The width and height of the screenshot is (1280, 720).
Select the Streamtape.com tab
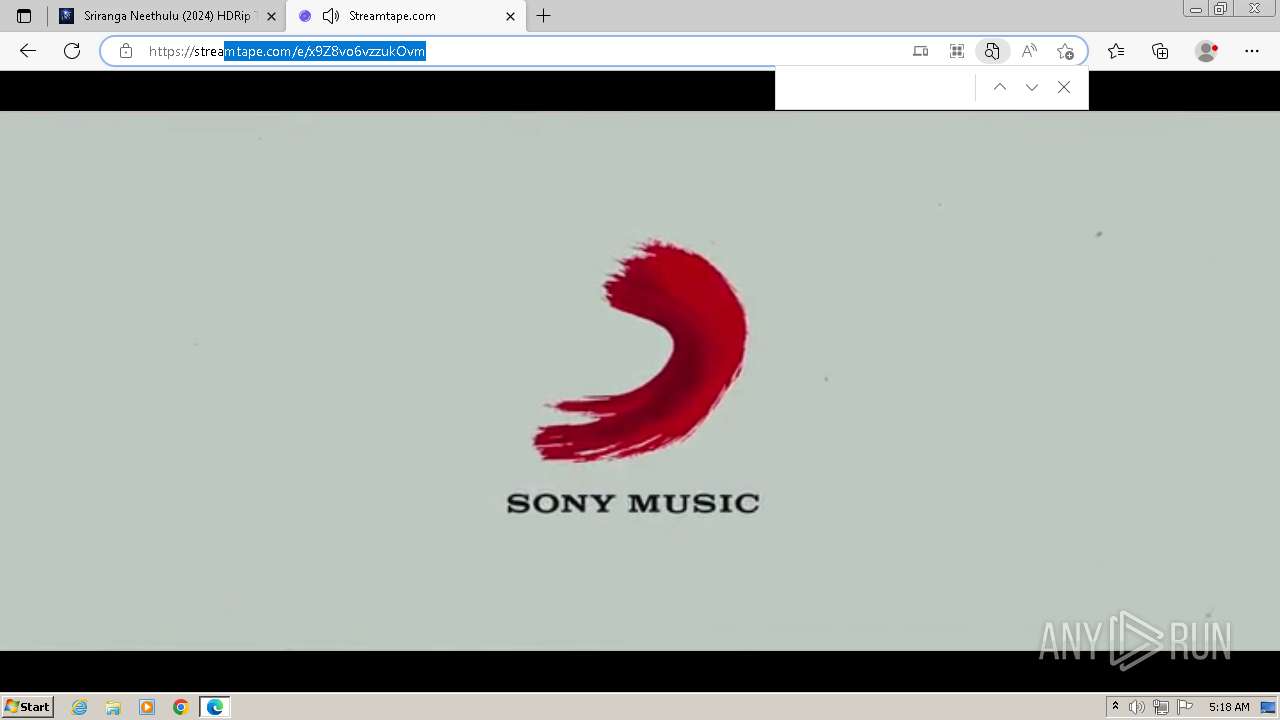pyautogui.click(x=405, y=16)
